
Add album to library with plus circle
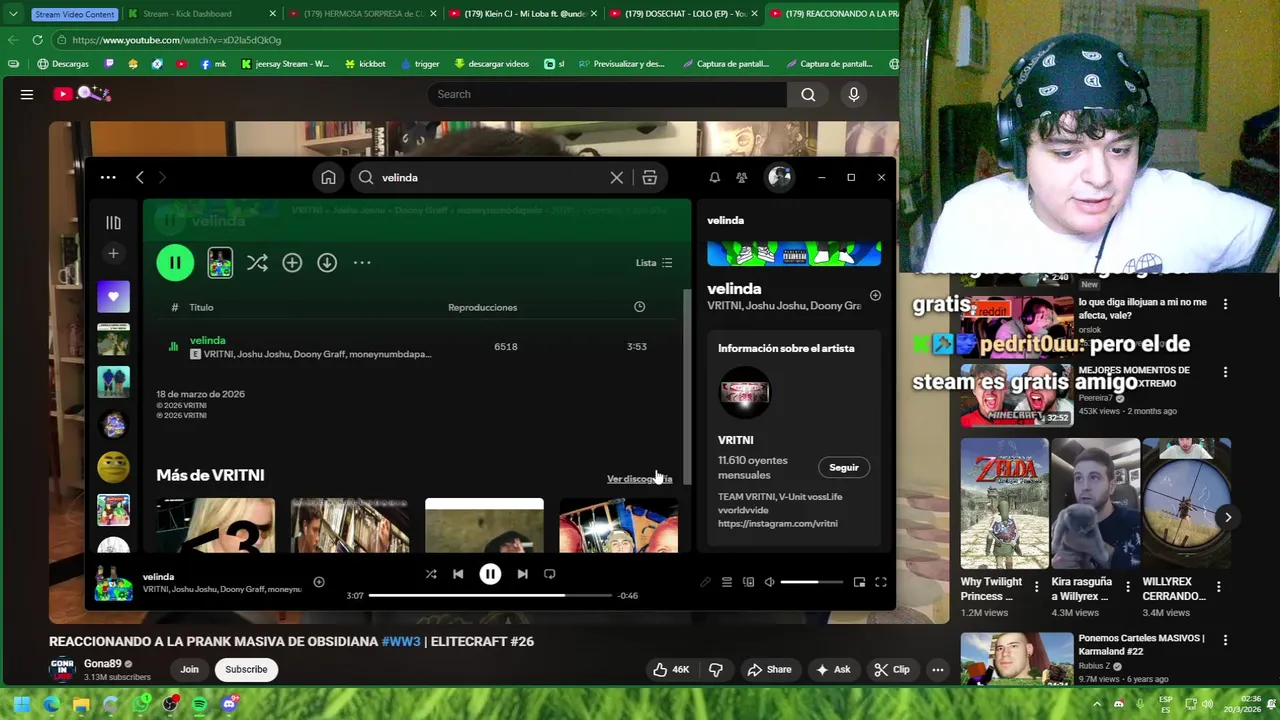[x=292, y=262]
